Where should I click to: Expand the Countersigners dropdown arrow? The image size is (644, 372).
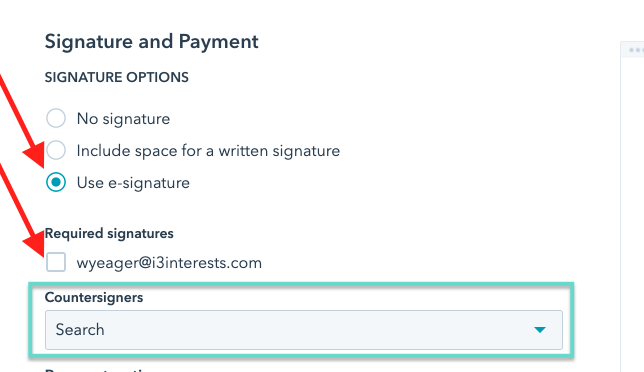pyautogui.click(x=540, y=330)
